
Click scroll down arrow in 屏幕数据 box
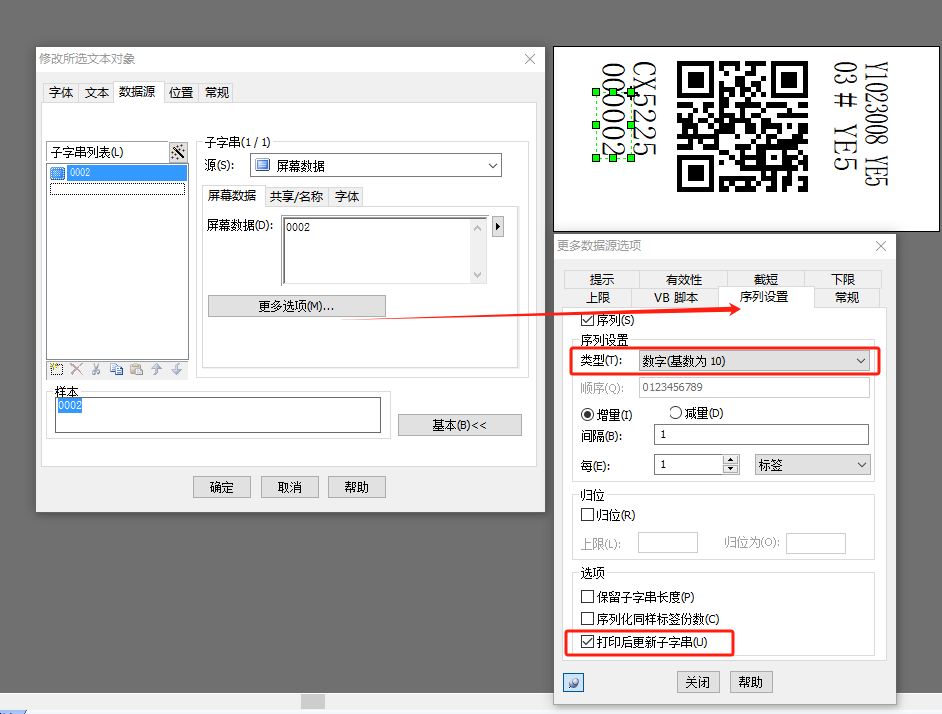478,275
